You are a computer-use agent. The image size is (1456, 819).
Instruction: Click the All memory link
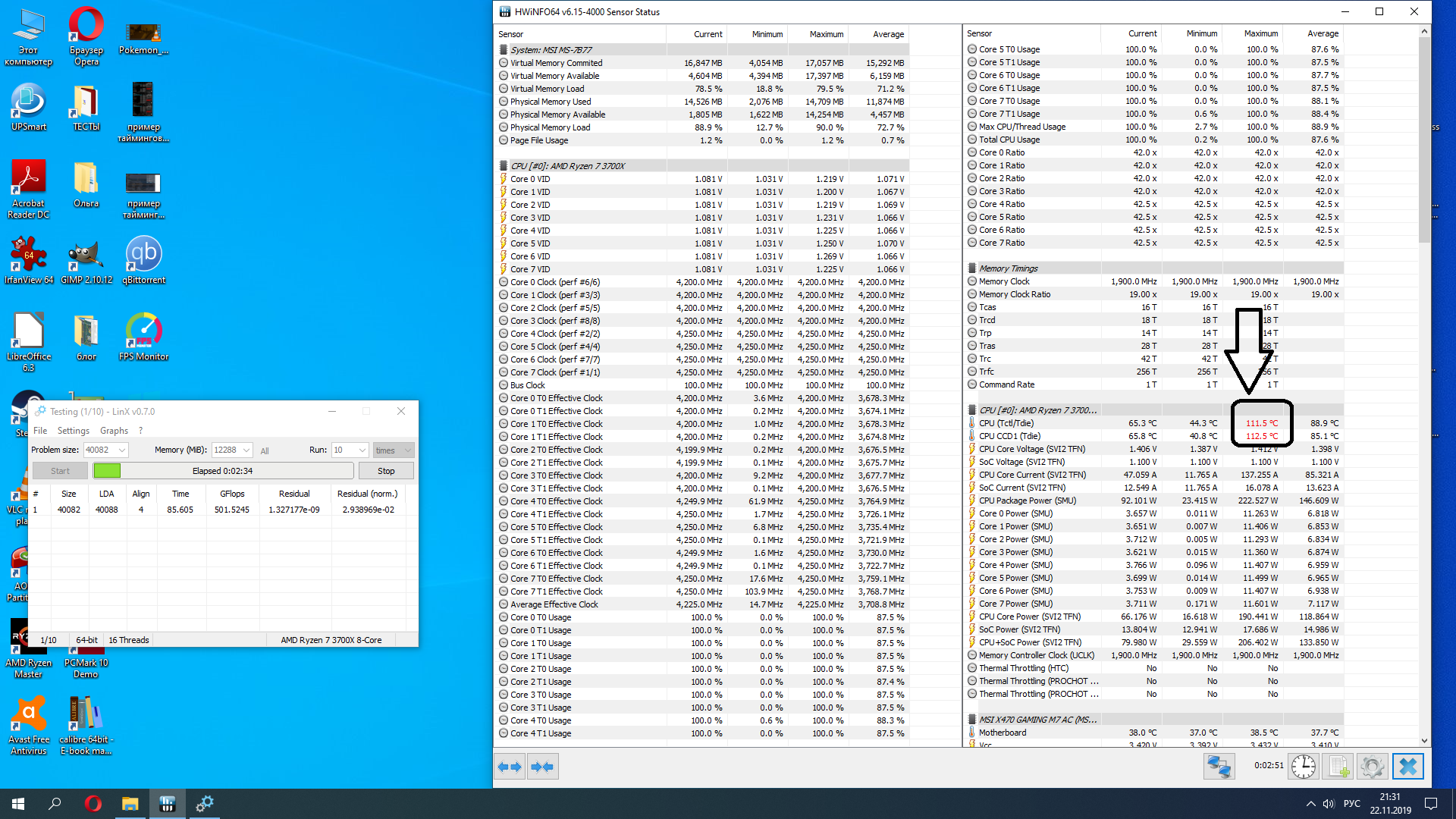(265, 451)
